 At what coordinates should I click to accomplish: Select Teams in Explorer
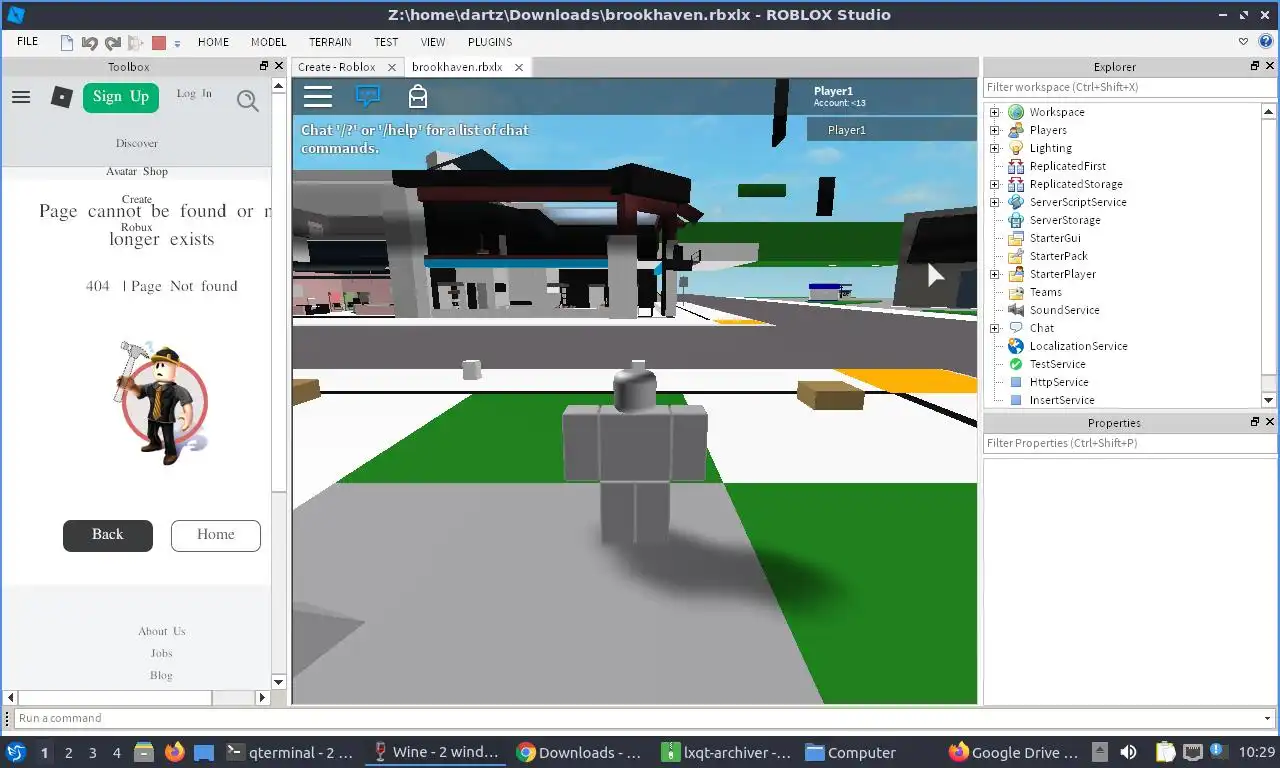click(x=1045, y=292)
